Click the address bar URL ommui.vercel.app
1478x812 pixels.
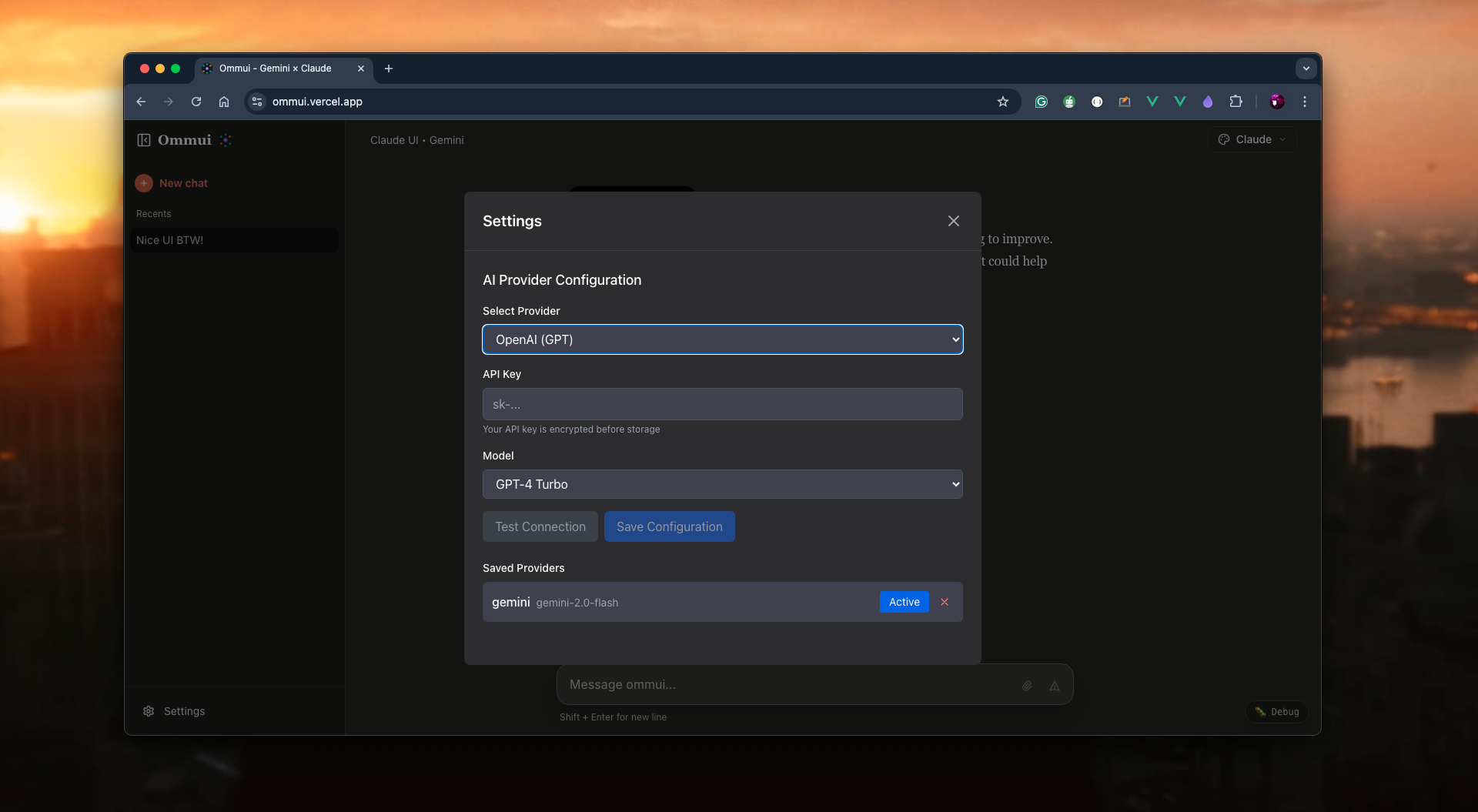click(x=317, y=102)
